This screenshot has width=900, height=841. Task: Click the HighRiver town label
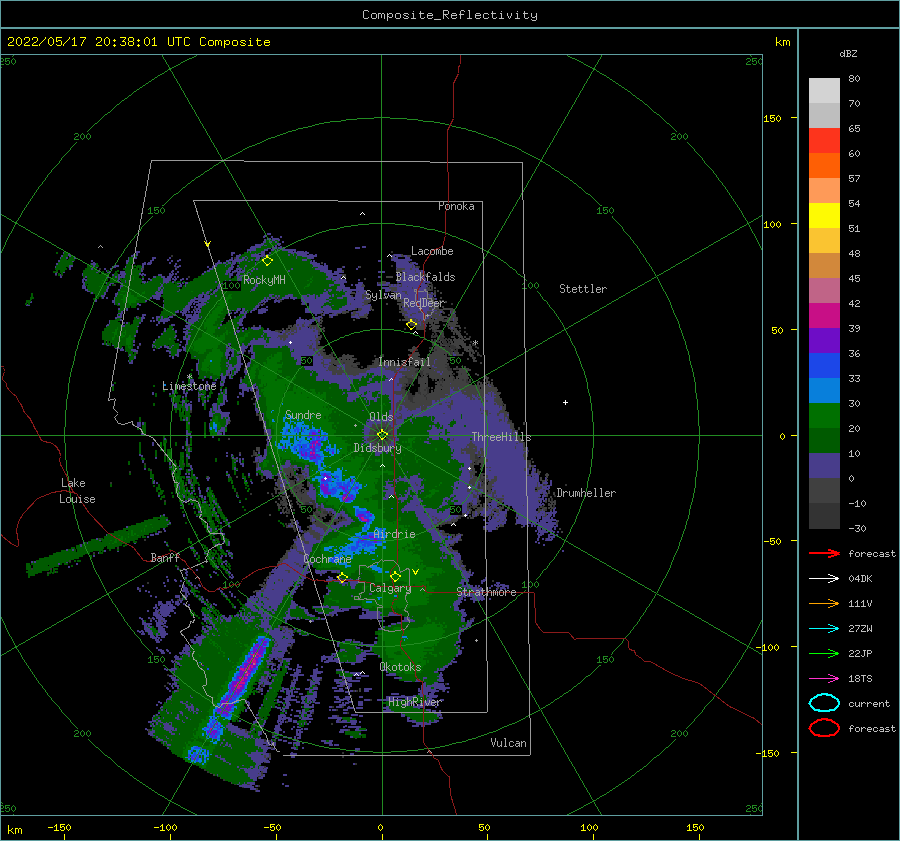coord(414,702)
